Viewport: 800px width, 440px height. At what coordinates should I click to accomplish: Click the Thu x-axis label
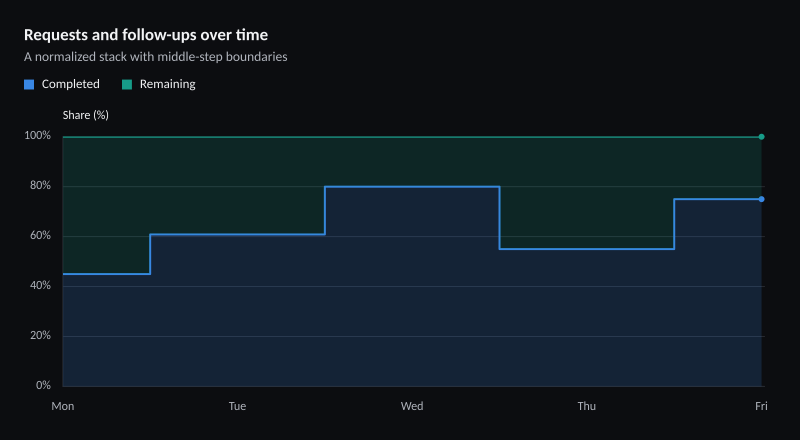coord(587,406)
